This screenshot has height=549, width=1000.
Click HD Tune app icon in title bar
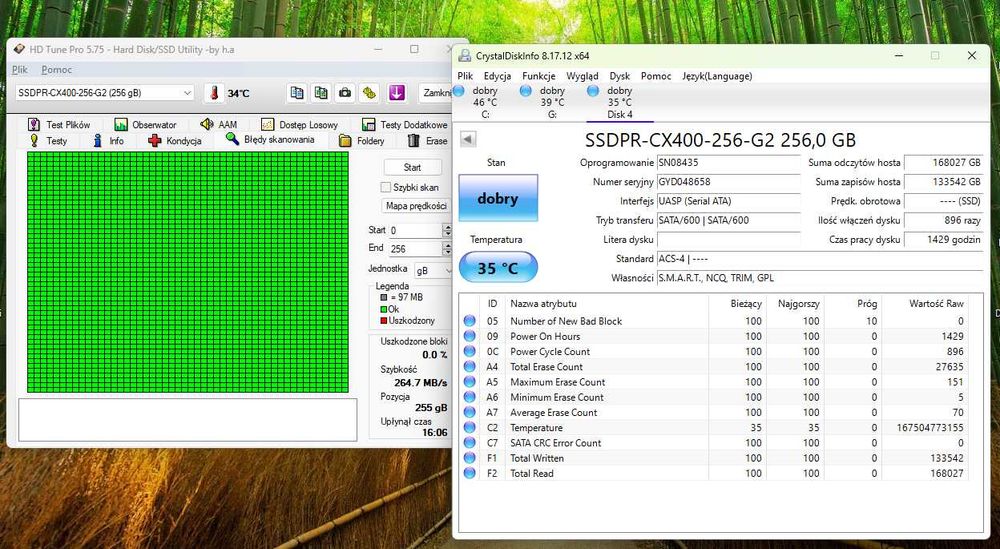[20, 49]
